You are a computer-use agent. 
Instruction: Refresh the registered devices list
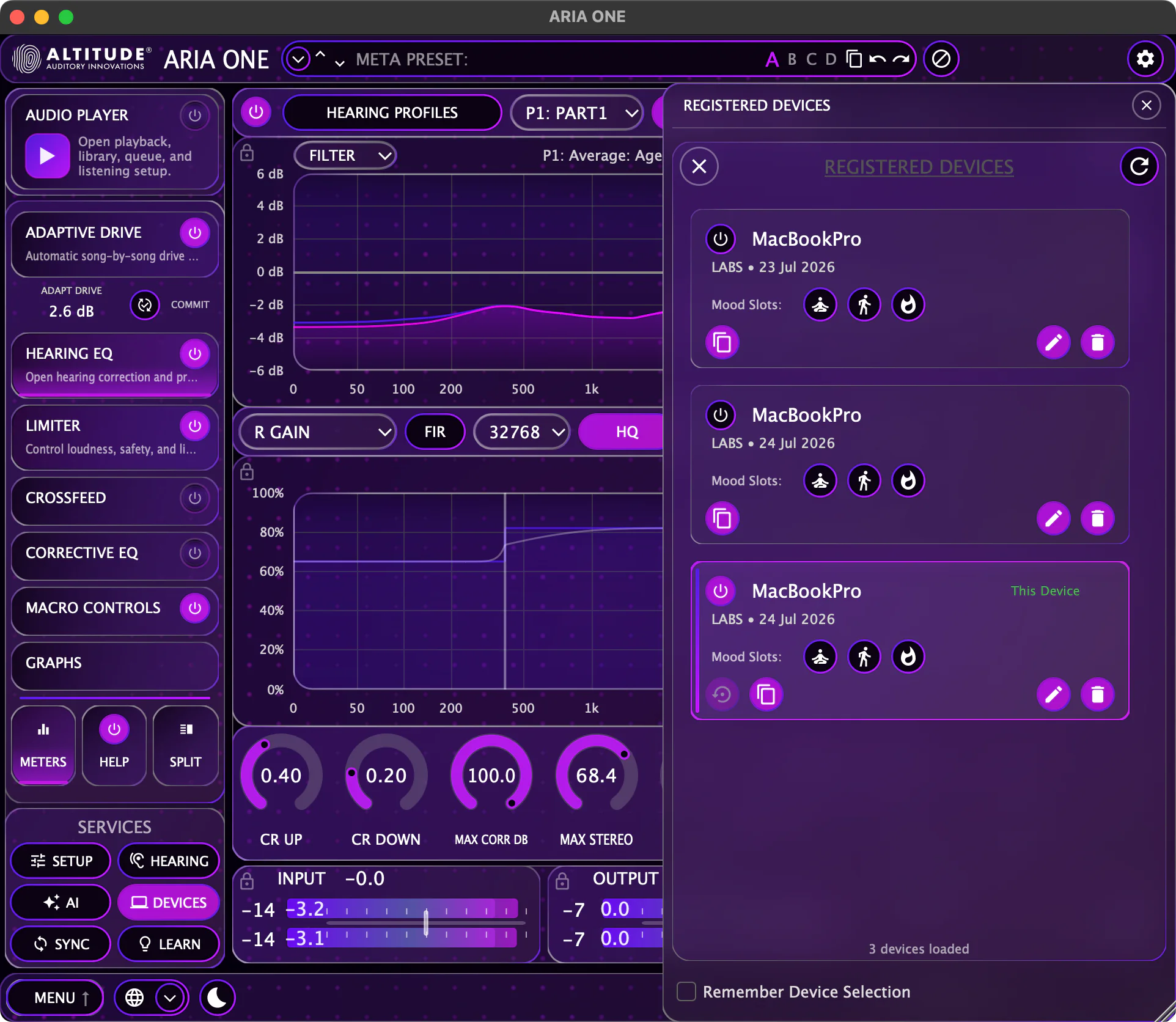1139,166
